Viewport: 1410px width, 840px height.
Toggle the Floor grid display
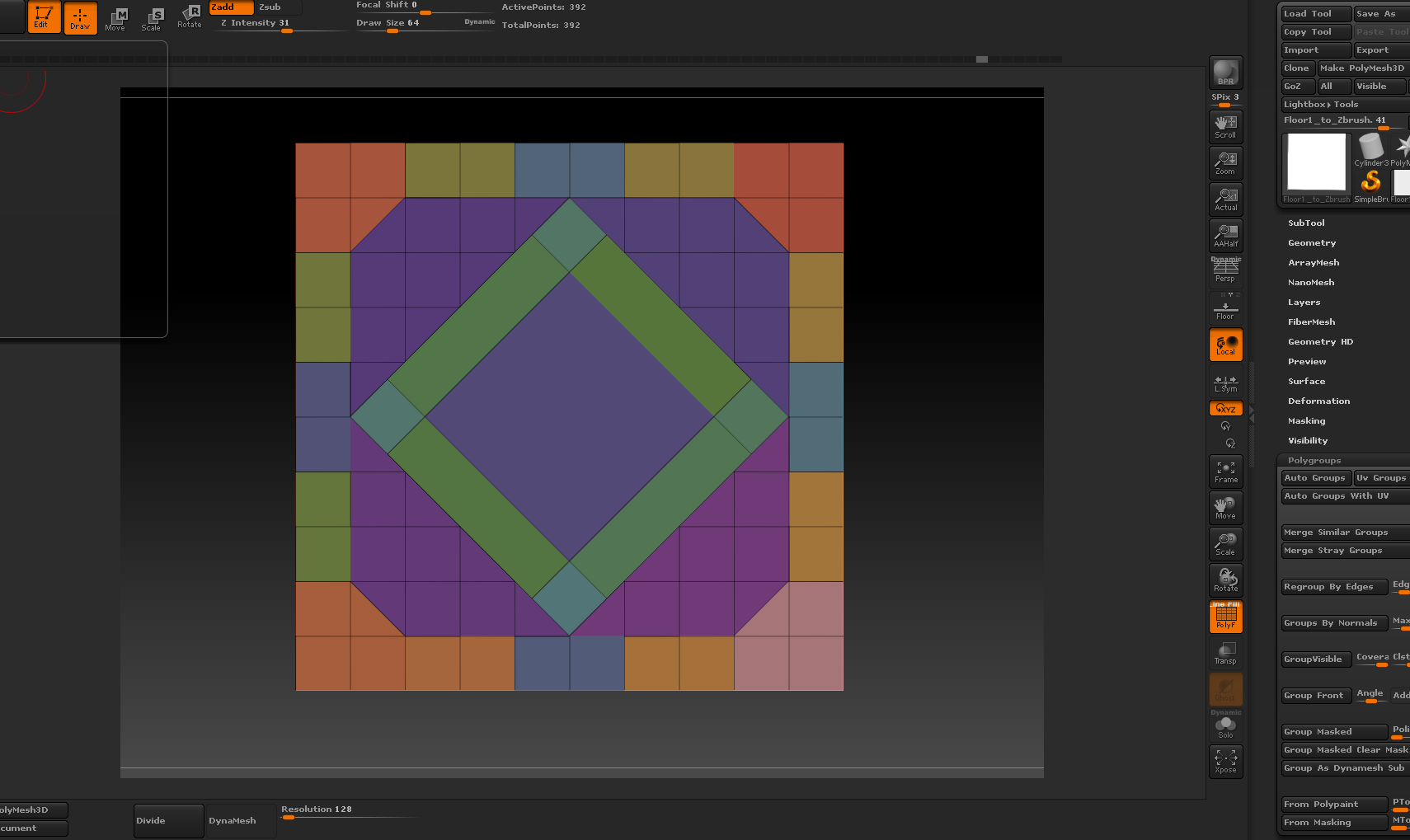pos(1225,308)
